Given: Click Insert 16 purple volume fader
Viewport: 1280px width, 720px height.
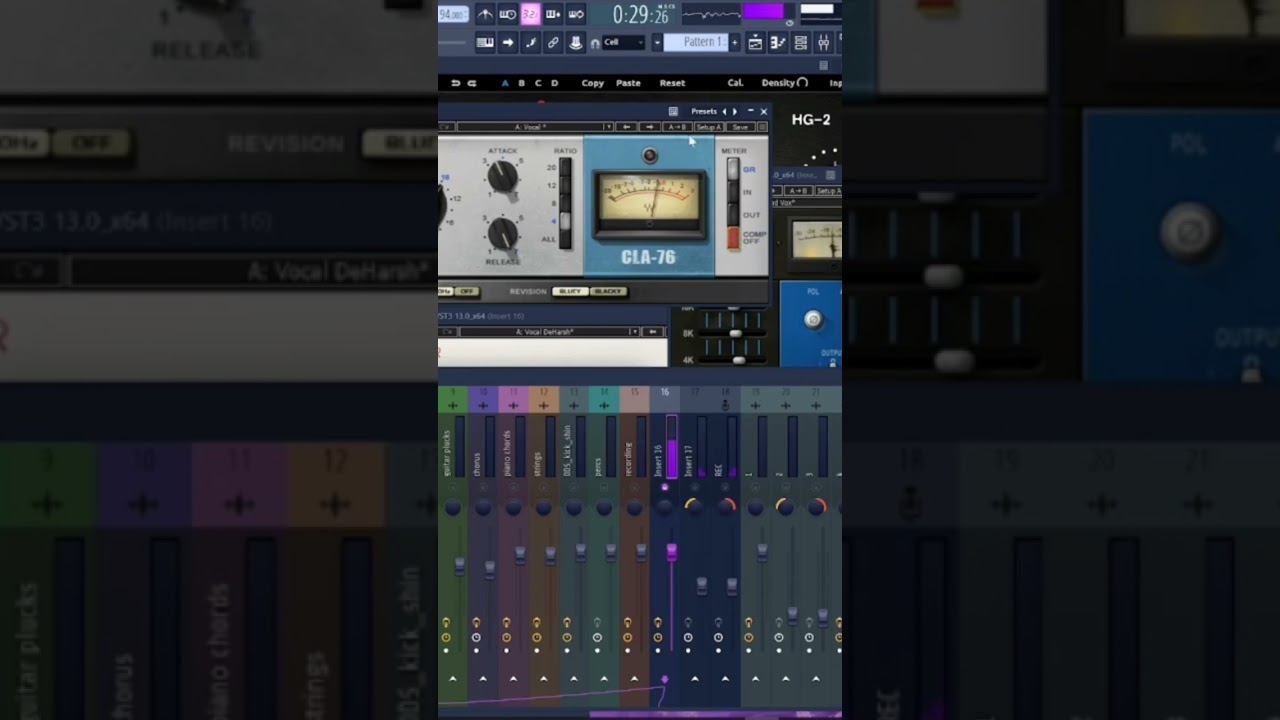Looking at the screenshot, I should [672, 551].
